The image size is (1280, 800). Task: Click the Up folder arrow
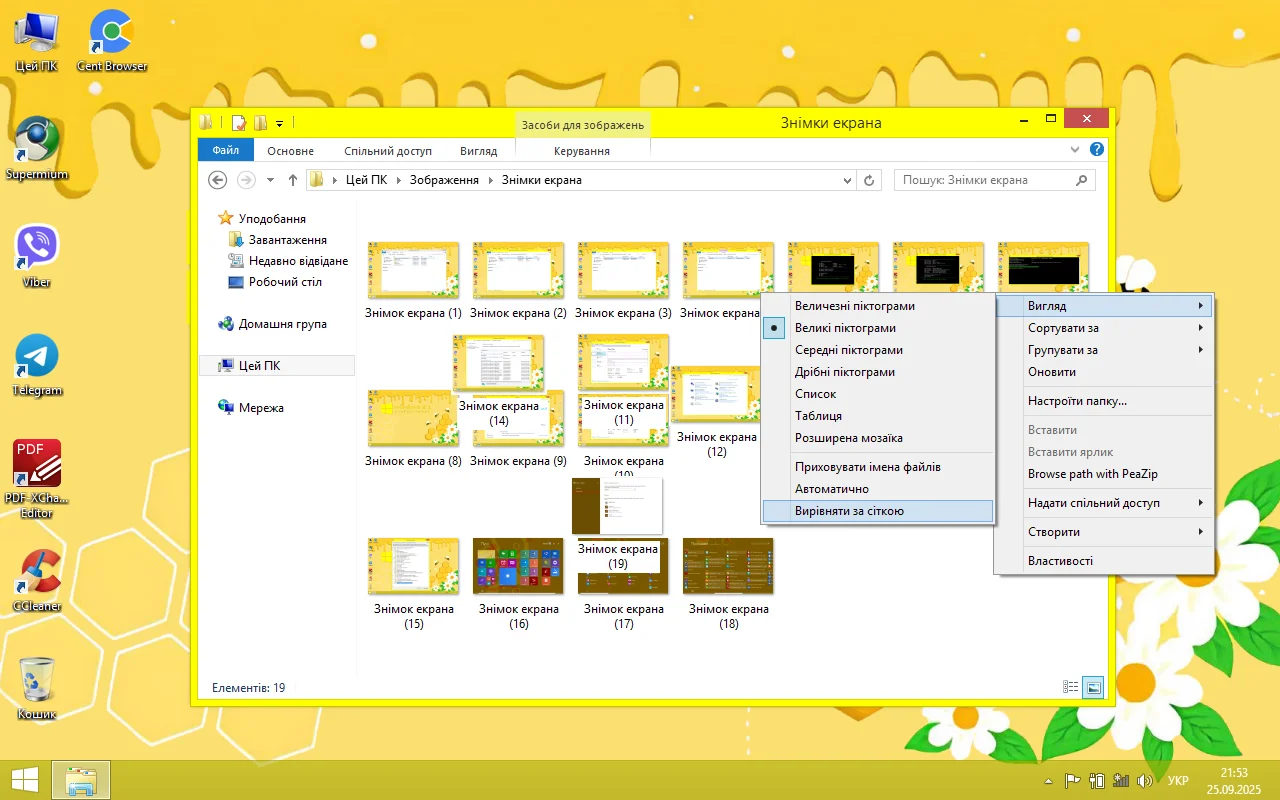(292, 180)
